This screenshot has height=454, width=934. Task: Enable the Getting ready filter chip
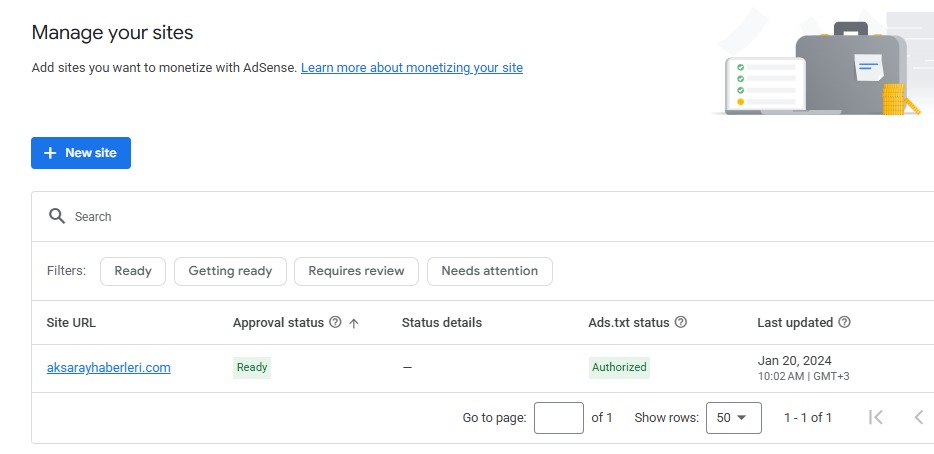coord(230,271)
